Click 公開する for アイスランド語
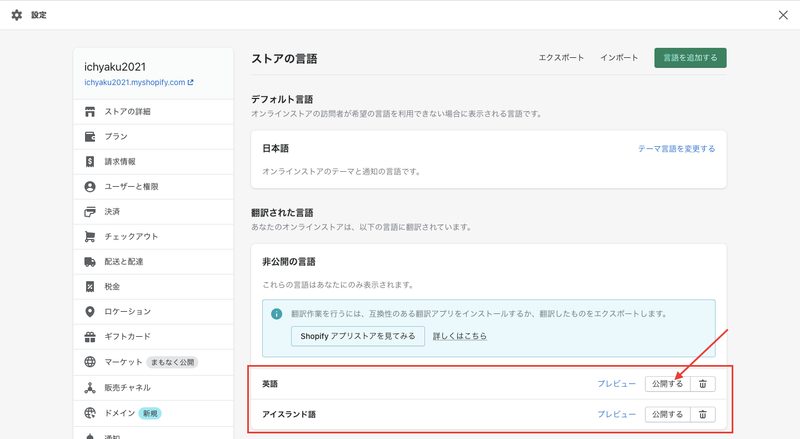This screenshot has width=800, height=439. click(x=667, y=414)
